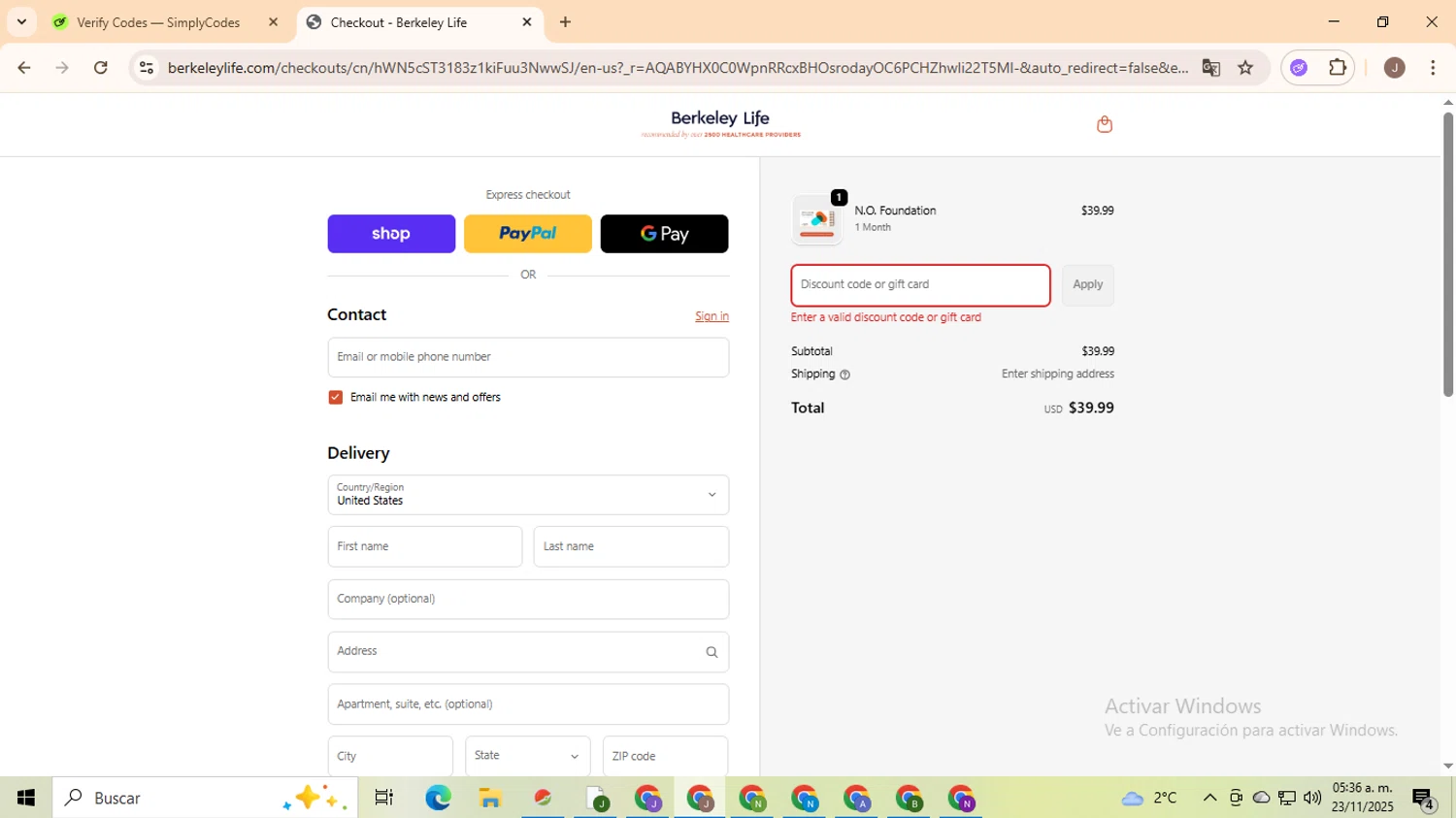This screenshot has width=1456, height=818.
Task: Open weather widget showing 2°C
Action: click(x=1149, y=798)
